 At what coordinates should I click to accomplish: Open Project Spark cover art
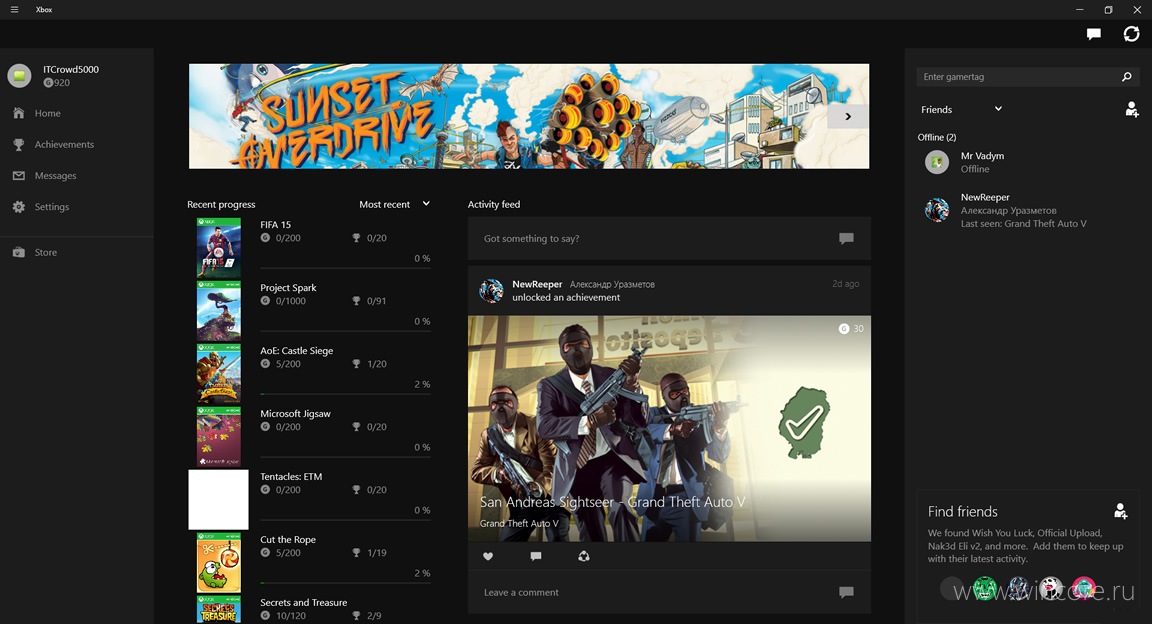click(x=219, y=310)
